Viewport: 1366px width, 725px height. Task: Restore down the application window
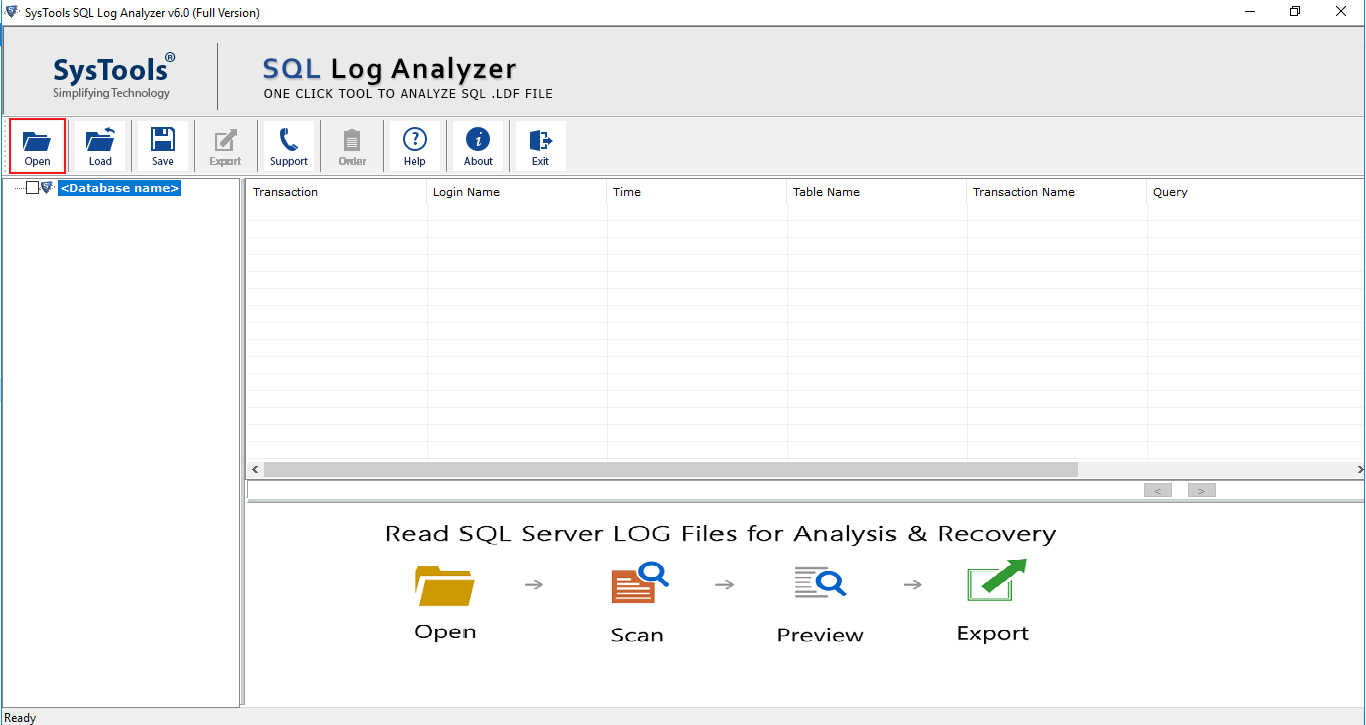(x=1296, y=12)
